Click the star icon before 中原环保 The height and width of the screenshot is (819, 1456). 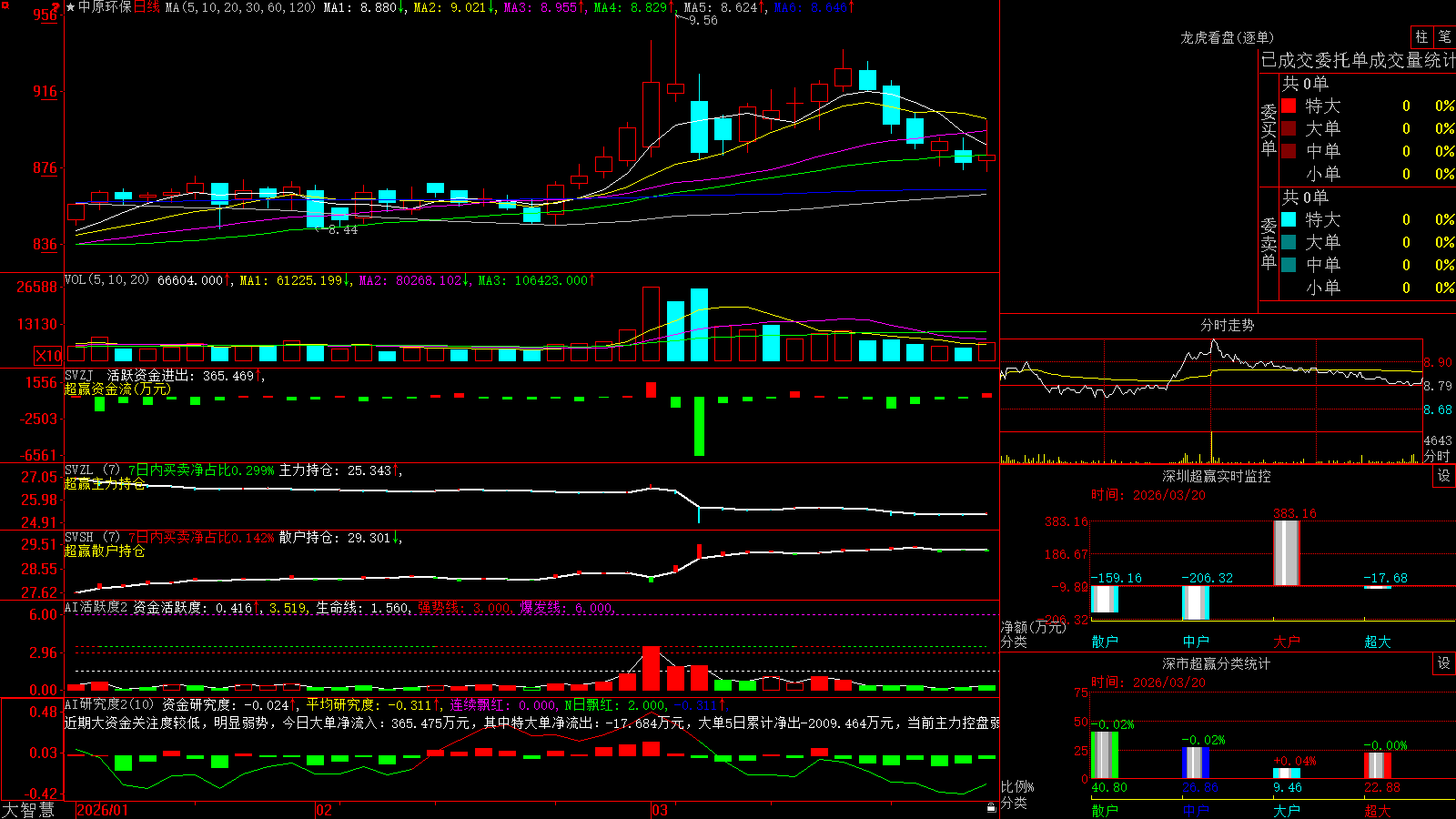71,7
